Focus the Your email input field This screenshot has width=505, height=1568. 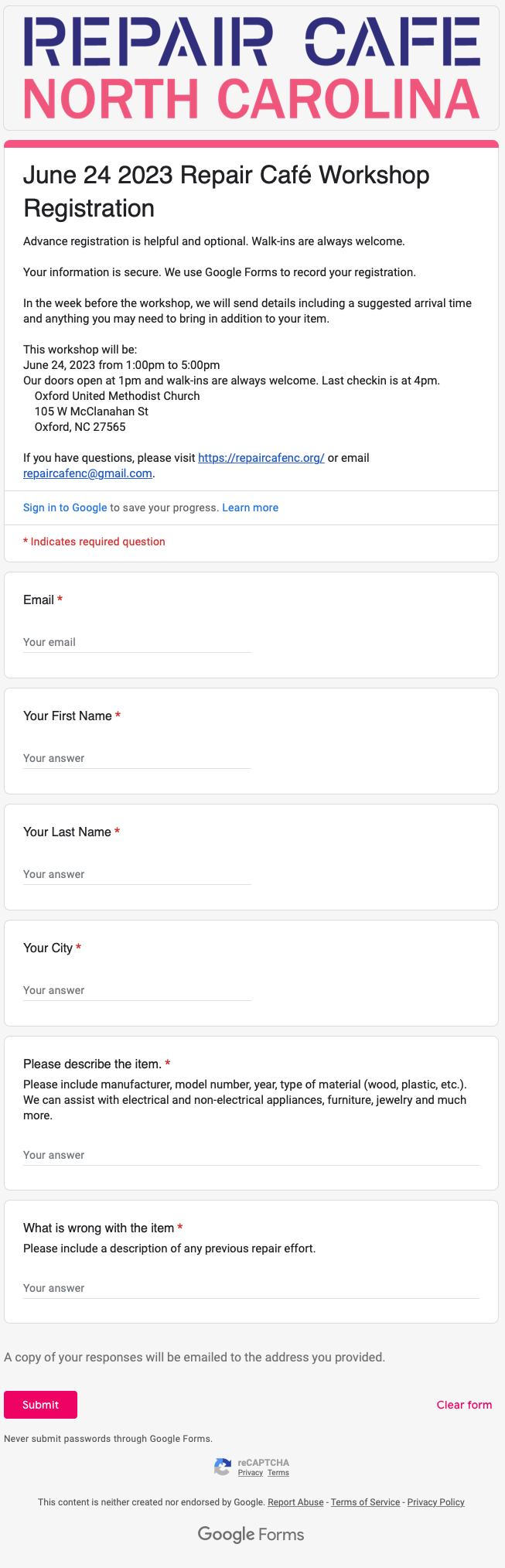[137, 642]
